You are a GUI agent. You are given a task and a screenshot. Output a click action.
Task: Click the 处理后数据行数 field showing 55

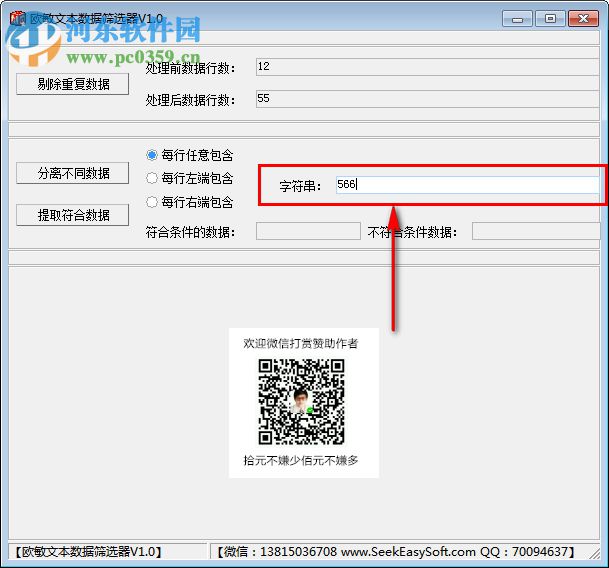427,99
